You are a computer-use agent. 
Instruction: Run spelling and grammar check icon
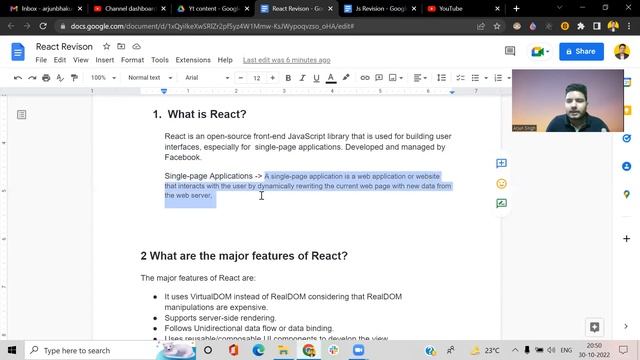click(60, 78)
